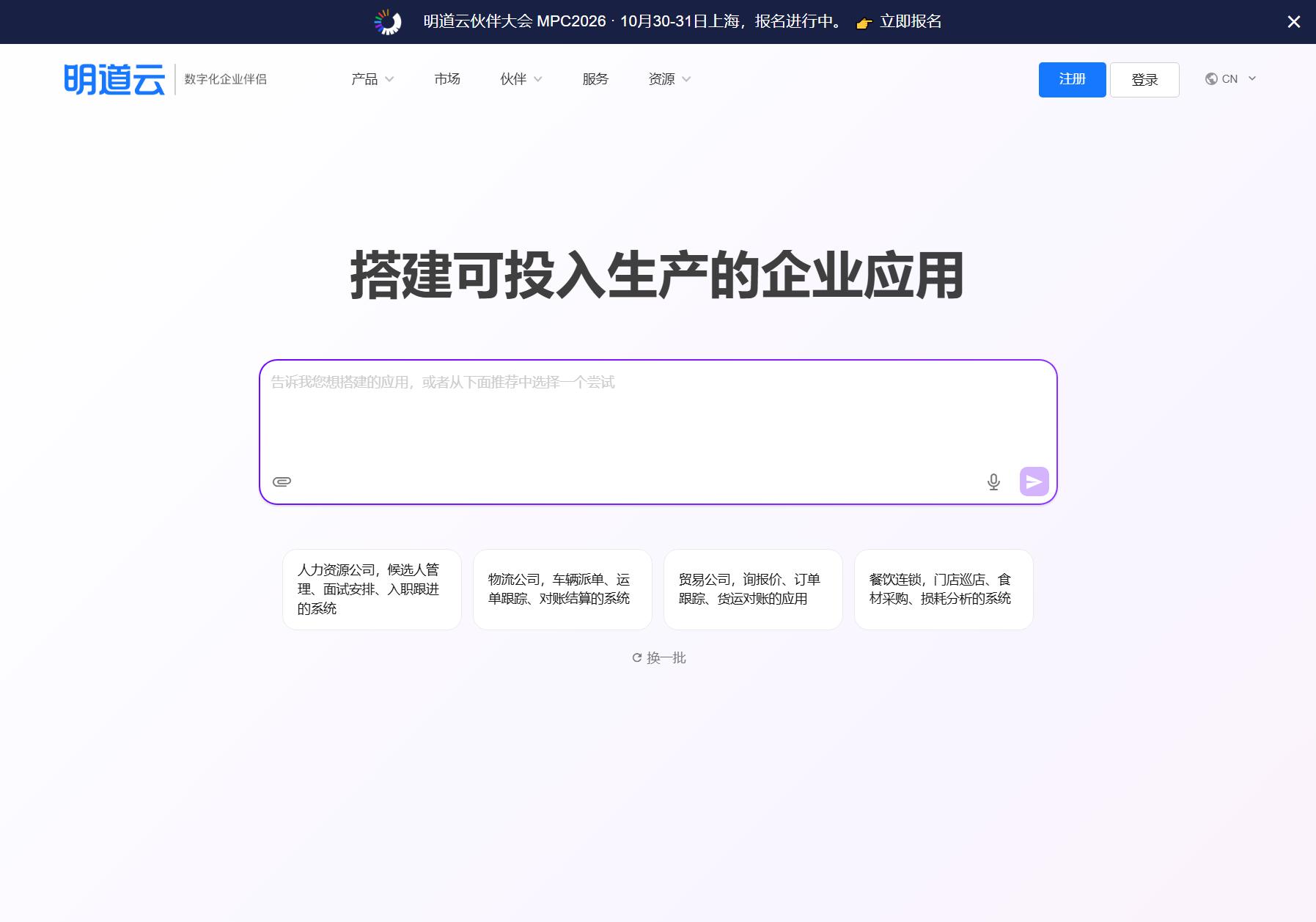This screenshot has width=1316, height=922.
Task: Expand the 伙伴 dropdown menu
Action: 521,79
